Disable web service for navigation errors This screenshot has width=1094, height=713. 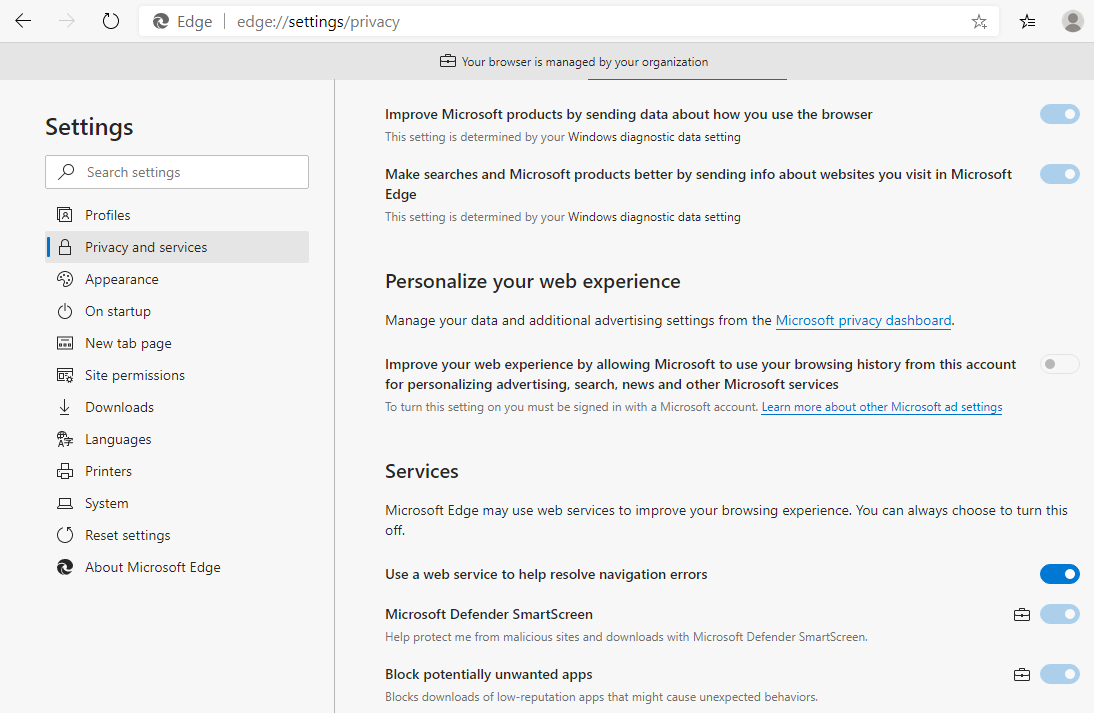1060,574
